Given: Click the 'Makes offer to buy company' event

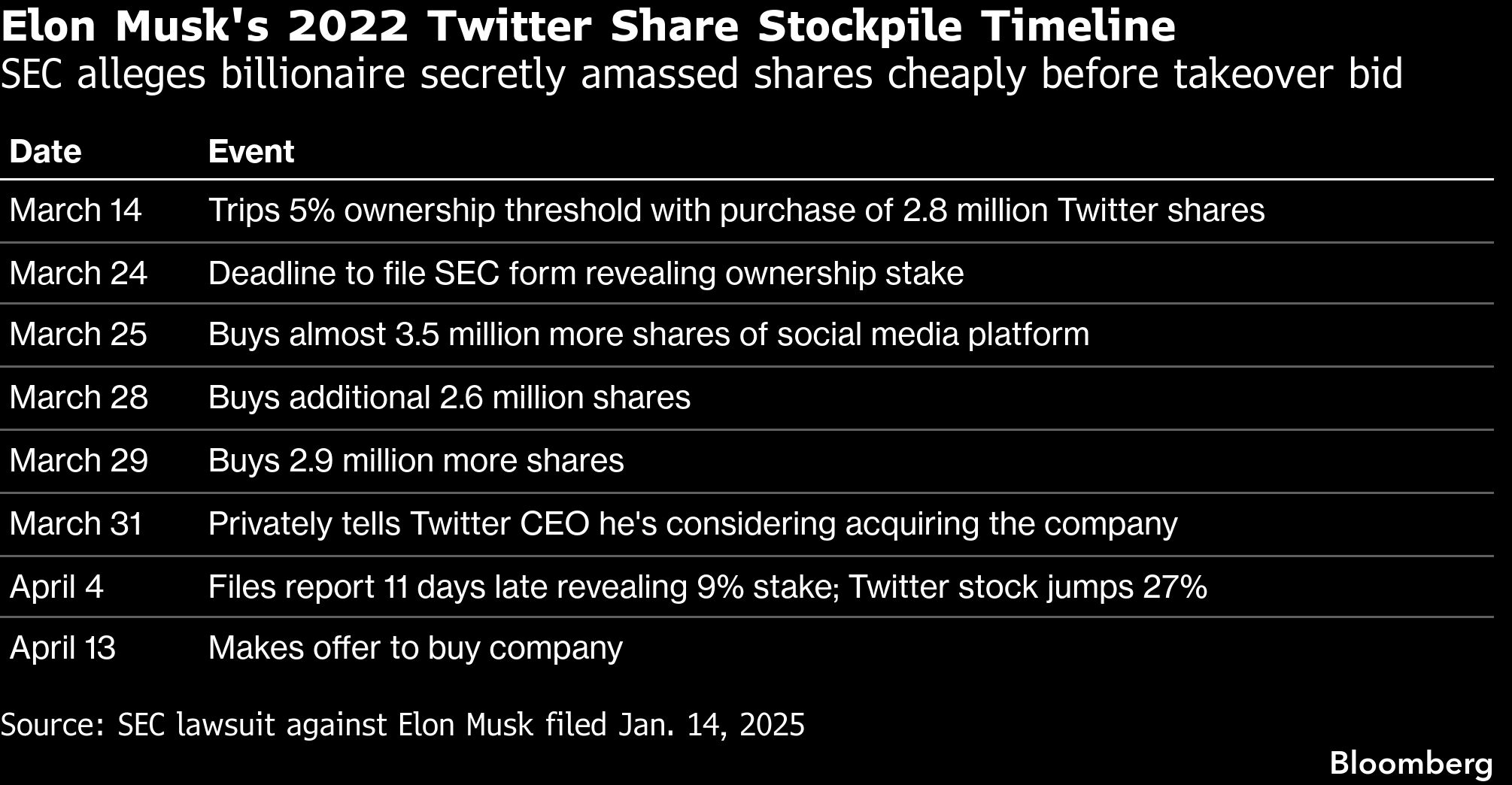Looking at the screenshot, I should (x=415, y=649).
